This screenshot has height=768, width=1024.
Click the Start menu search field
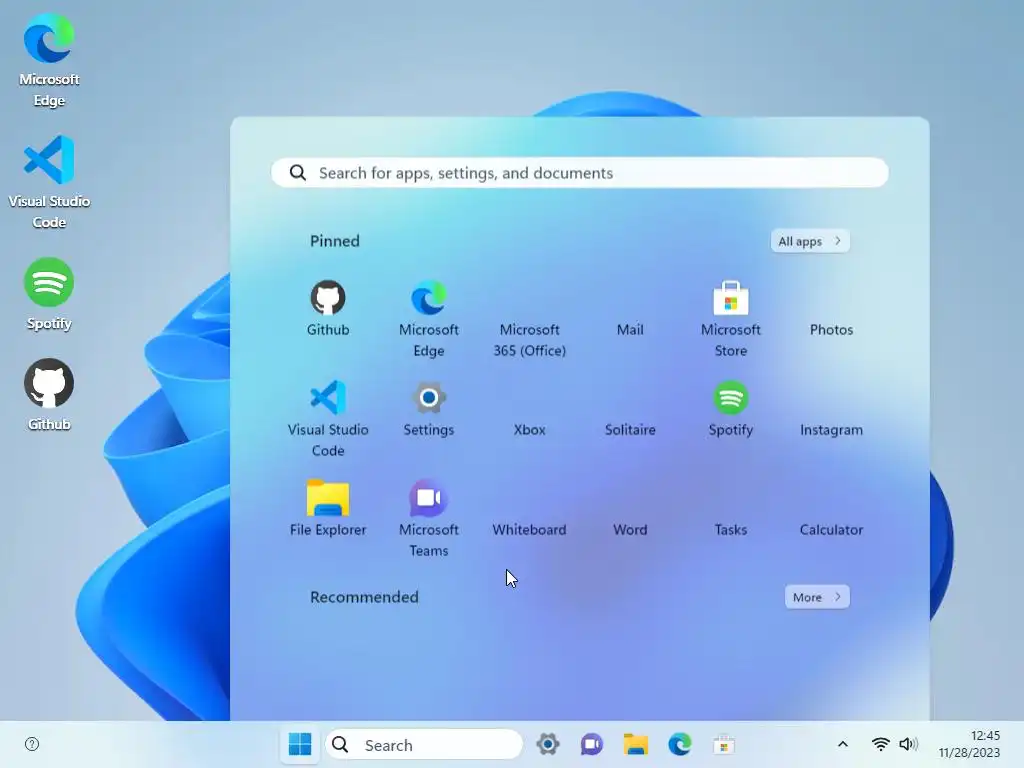pos(579,172)
